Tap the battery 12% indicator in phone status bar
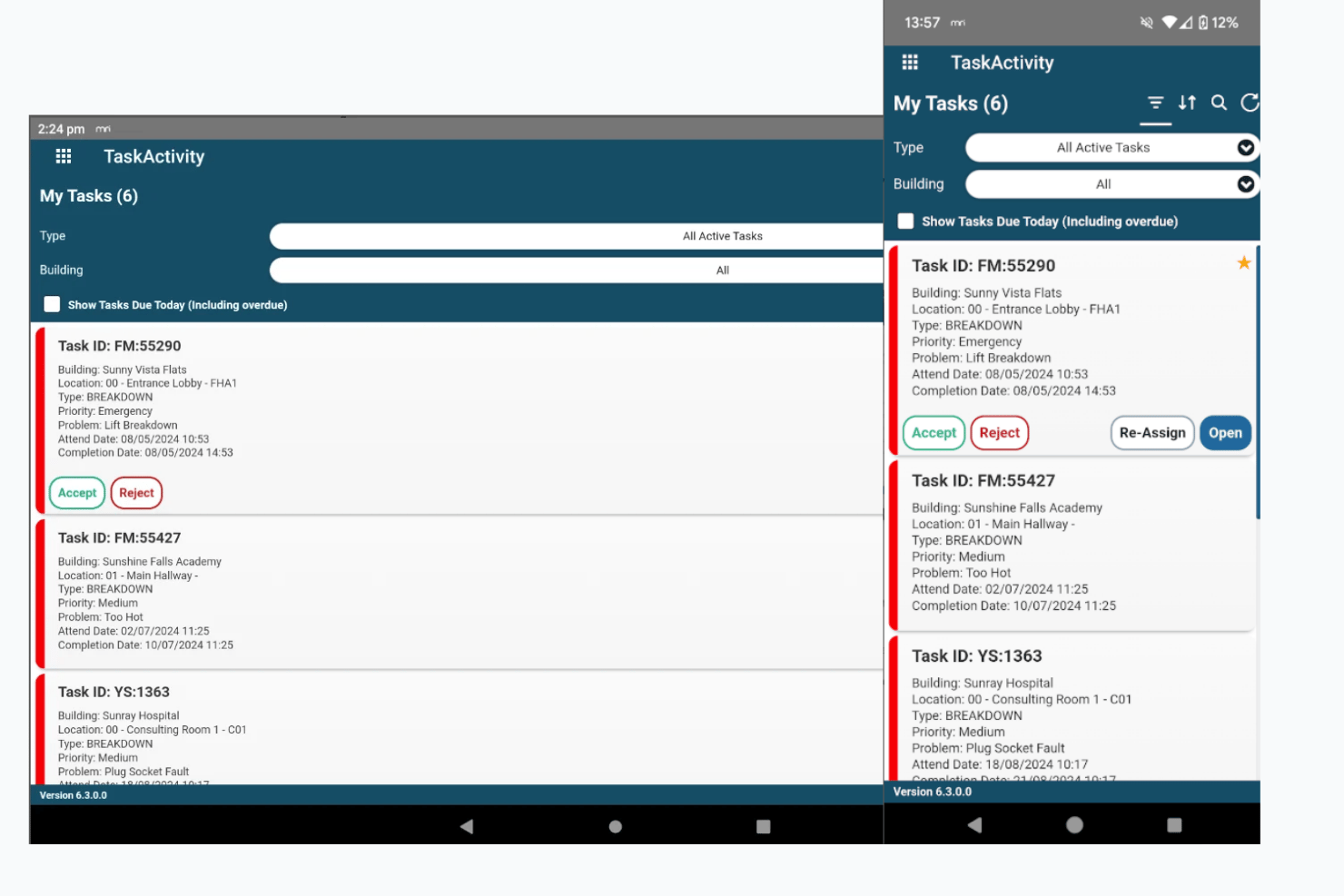This screenshot has height=896, width=1344. pos(1219,23)
